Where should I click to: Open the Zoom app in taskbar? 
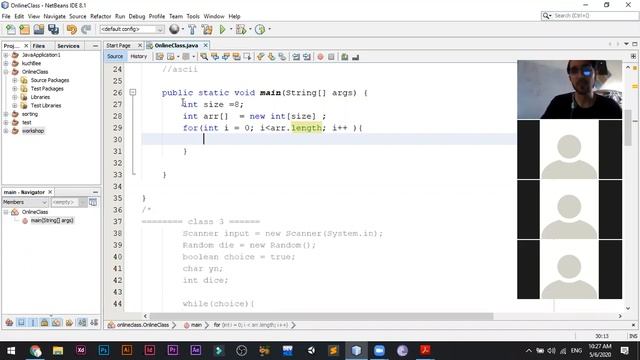pyautogui.click(x=379, y=350)
